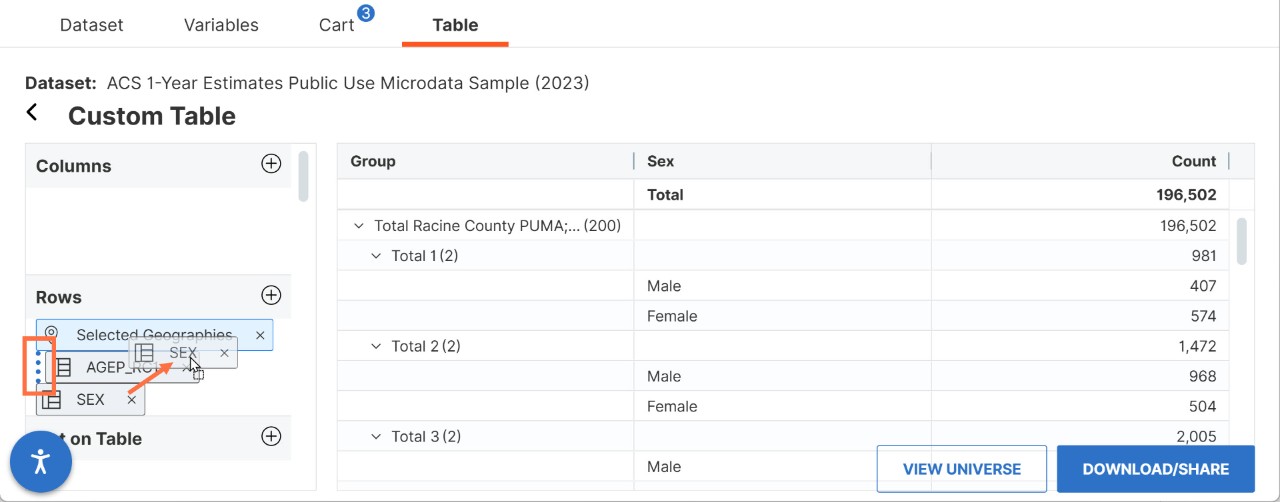Go back using the left arrow icon
Image resolution: width=1280 pixels, height=502 pixels.
tap(32, 113)
